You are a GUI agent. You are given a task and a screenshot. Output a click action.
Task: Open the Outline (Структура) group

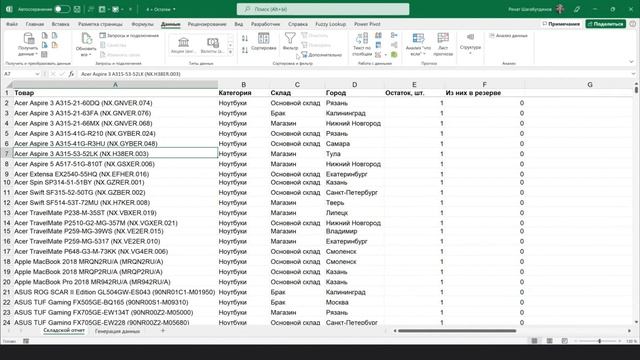point(470,44)
